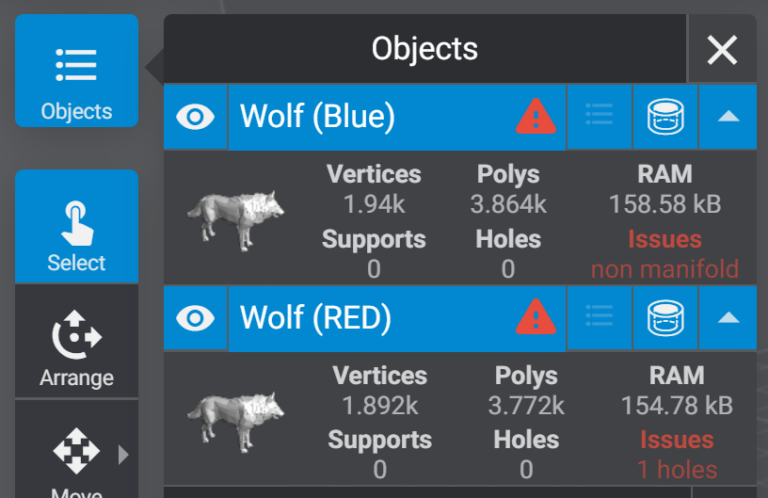
Task: Collapse Wolf (RED) details
Action: (728, 318)
